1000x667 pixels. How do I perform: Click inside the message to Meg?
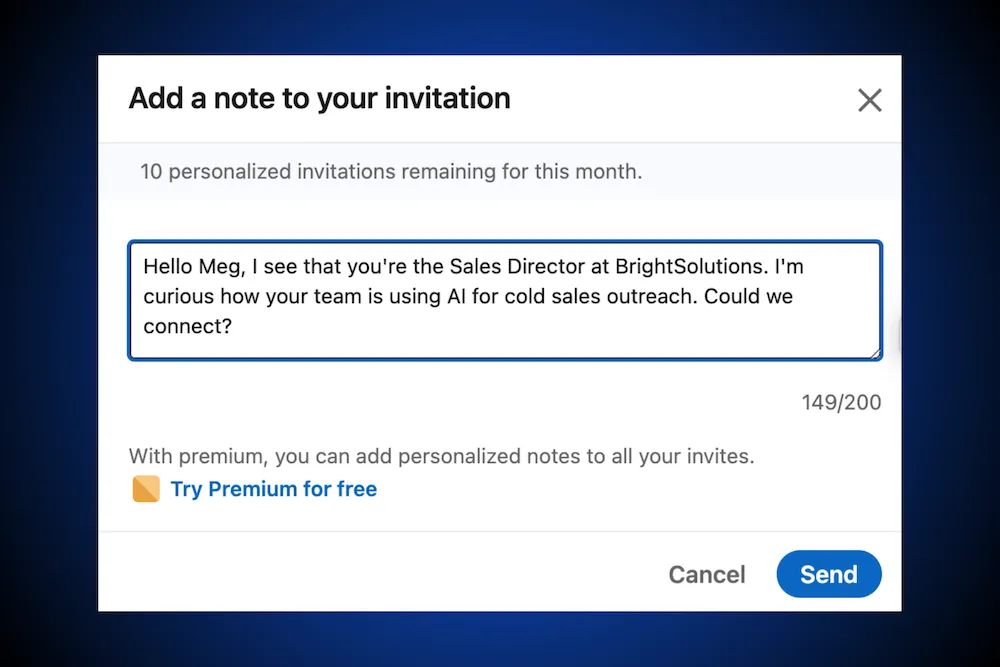click(504, 296)
